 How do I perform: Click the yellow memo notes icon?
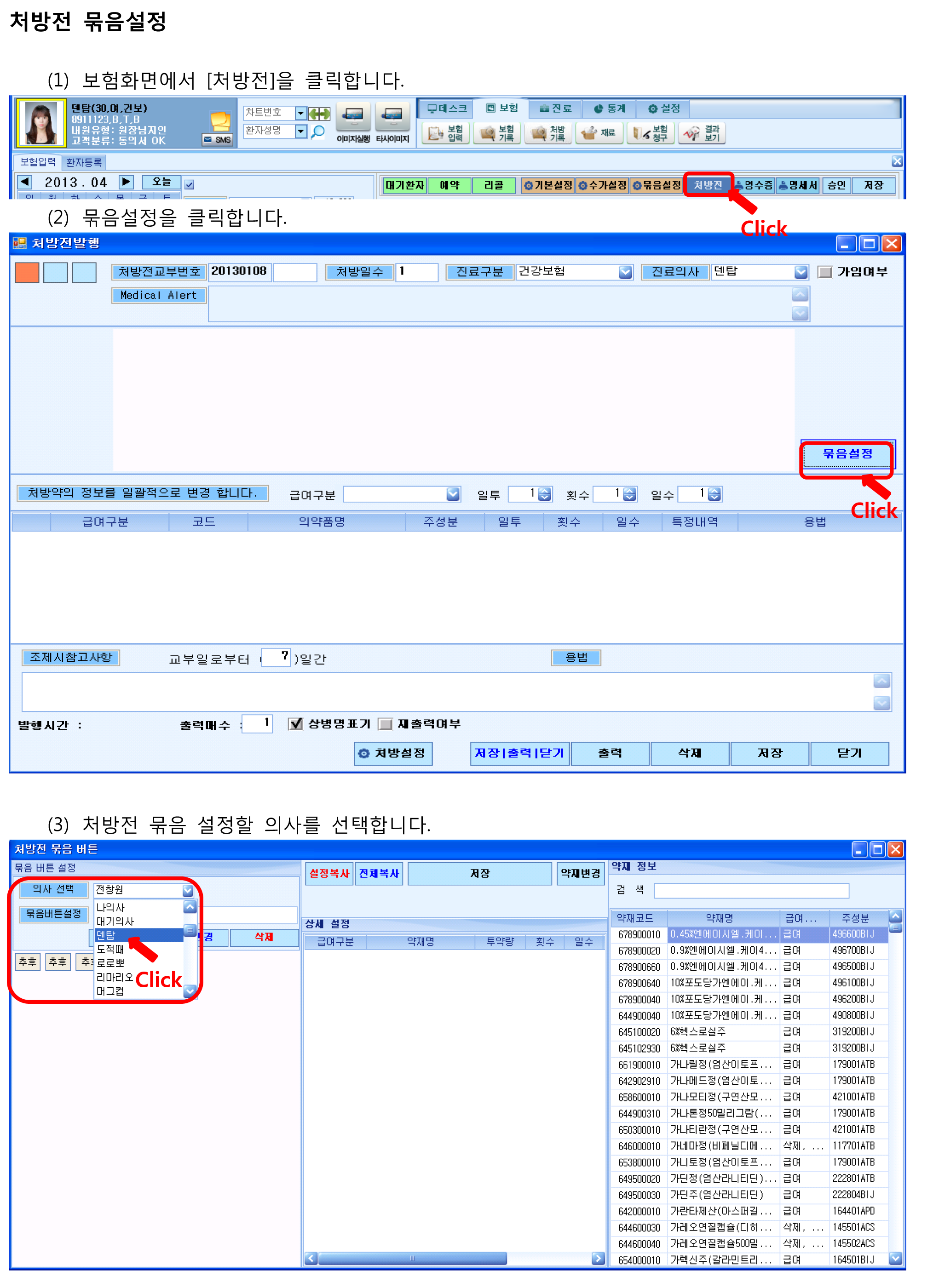[220, 121]
